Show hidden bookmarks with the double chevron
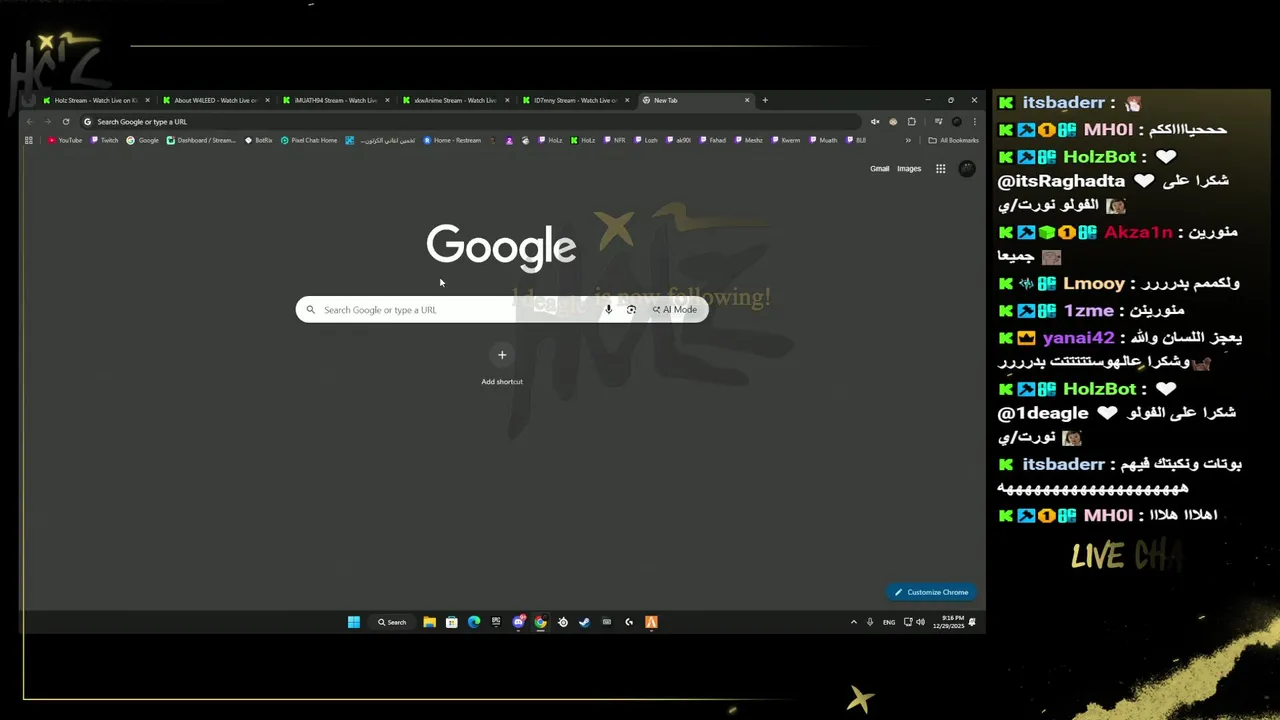This screenshot has width=1280, height=720. click(909, 140)
